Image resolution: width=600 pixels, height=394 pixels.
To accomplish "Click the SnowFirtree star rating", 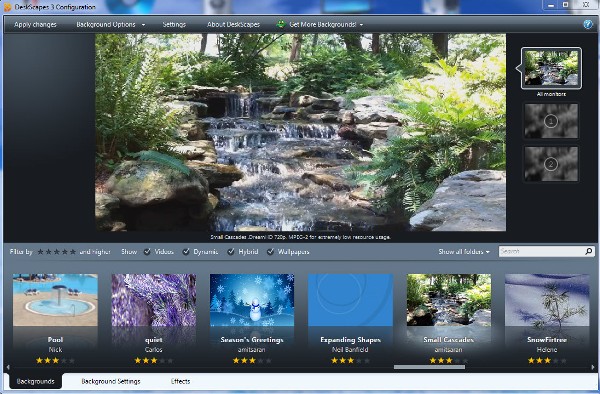I will pos(547,360).
